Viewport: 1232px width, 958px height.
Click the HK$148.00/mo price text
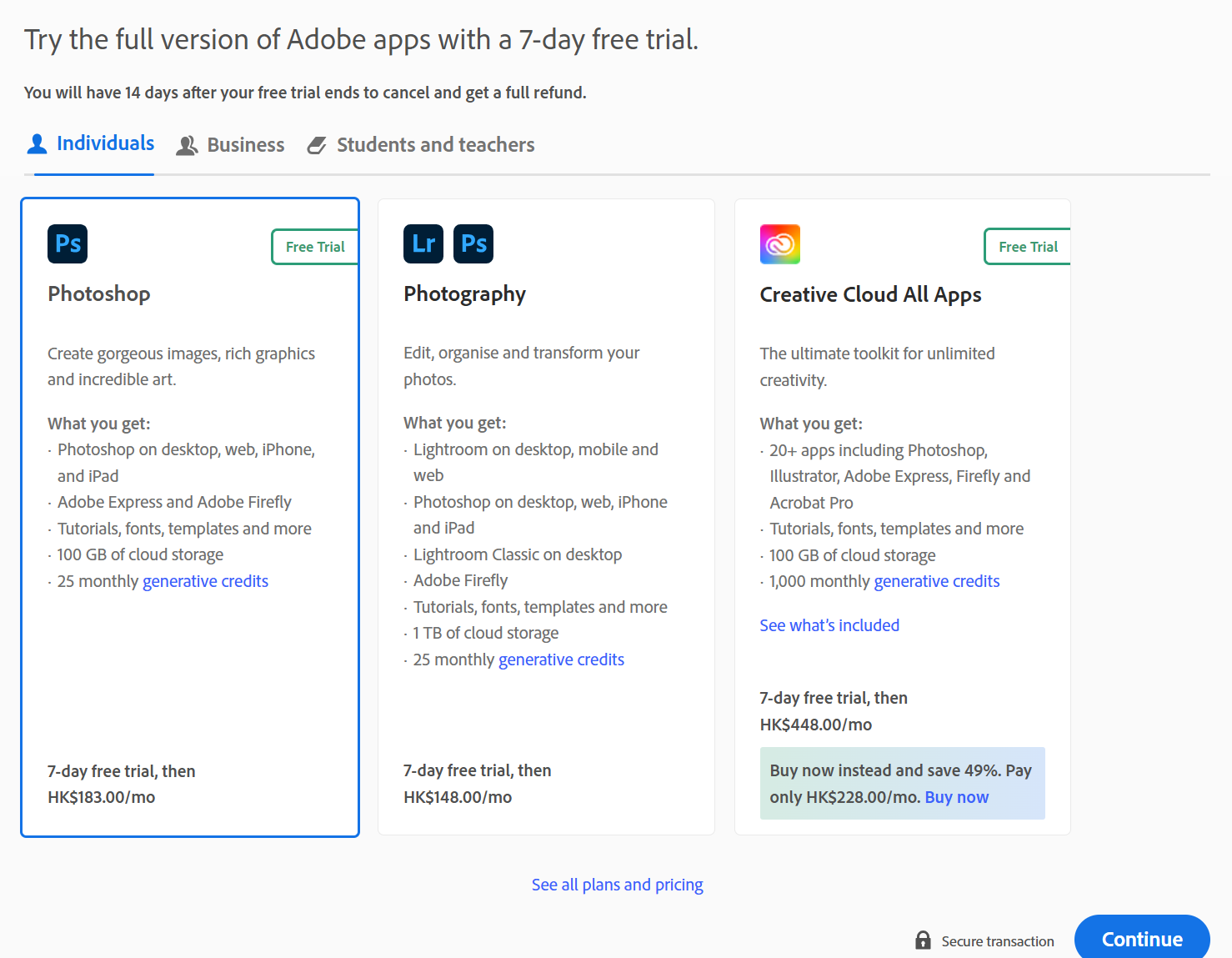458,797
